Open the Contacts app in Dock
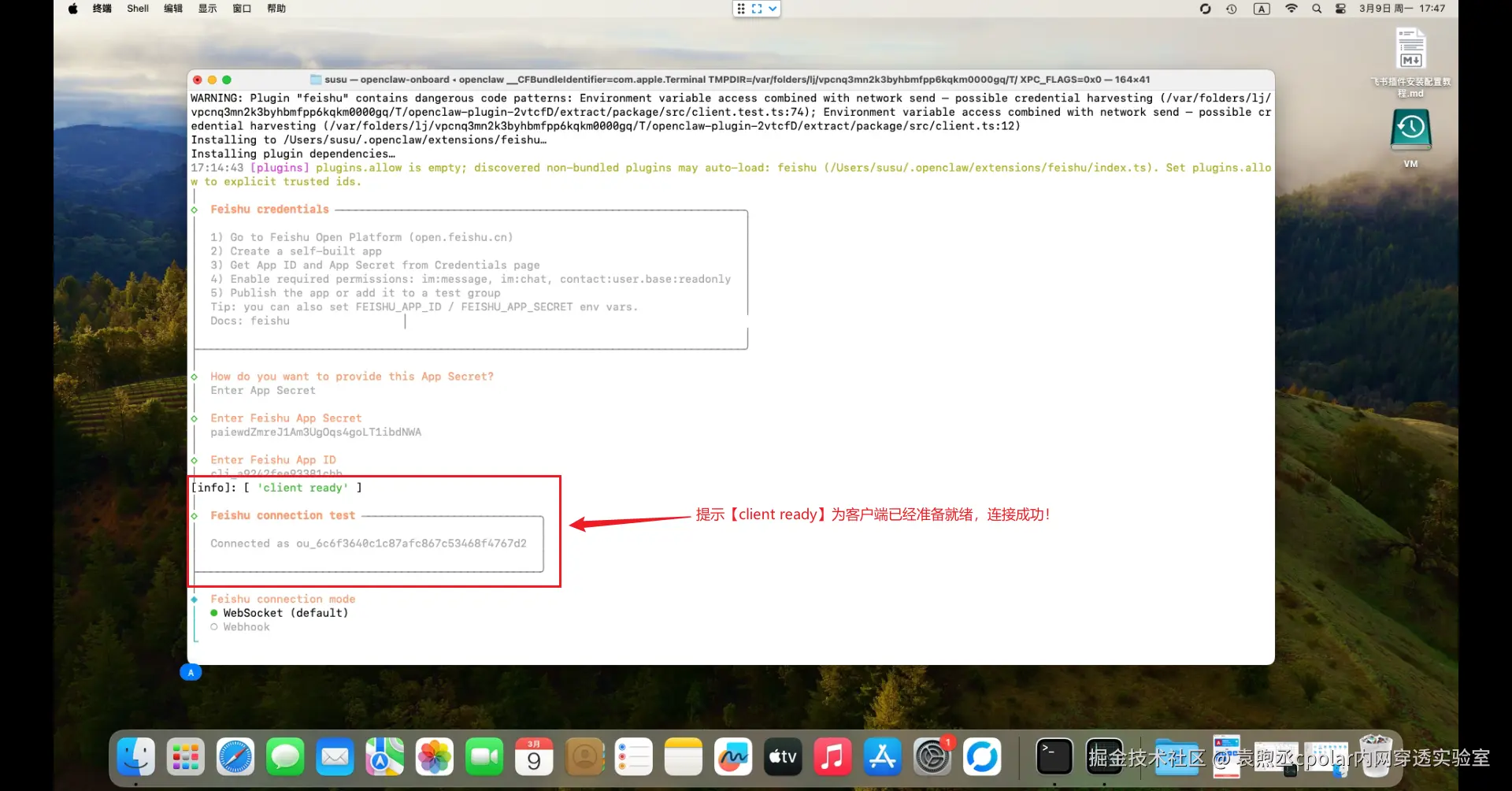The width and height of the screenshot is (1512, 791). [584, 757]
